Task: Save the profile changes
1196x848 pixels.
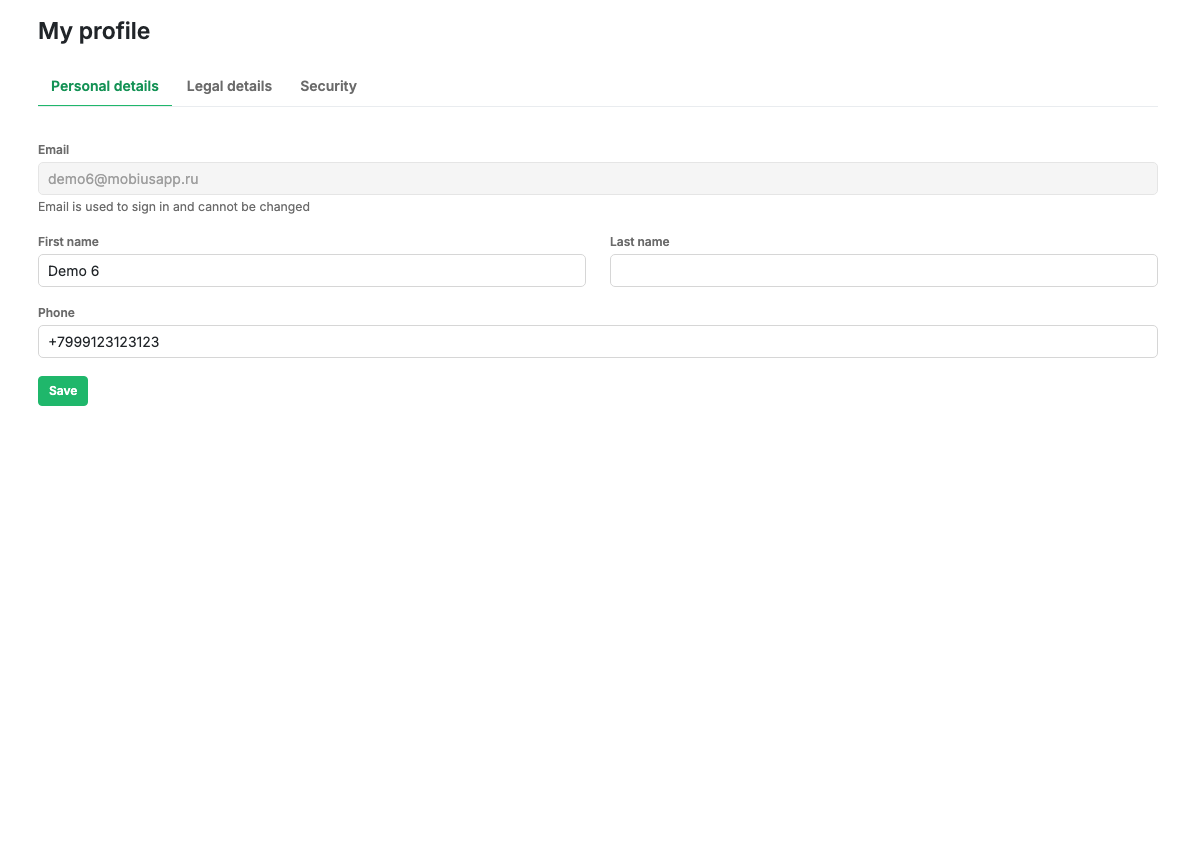Action: click(x=63, y=391)
